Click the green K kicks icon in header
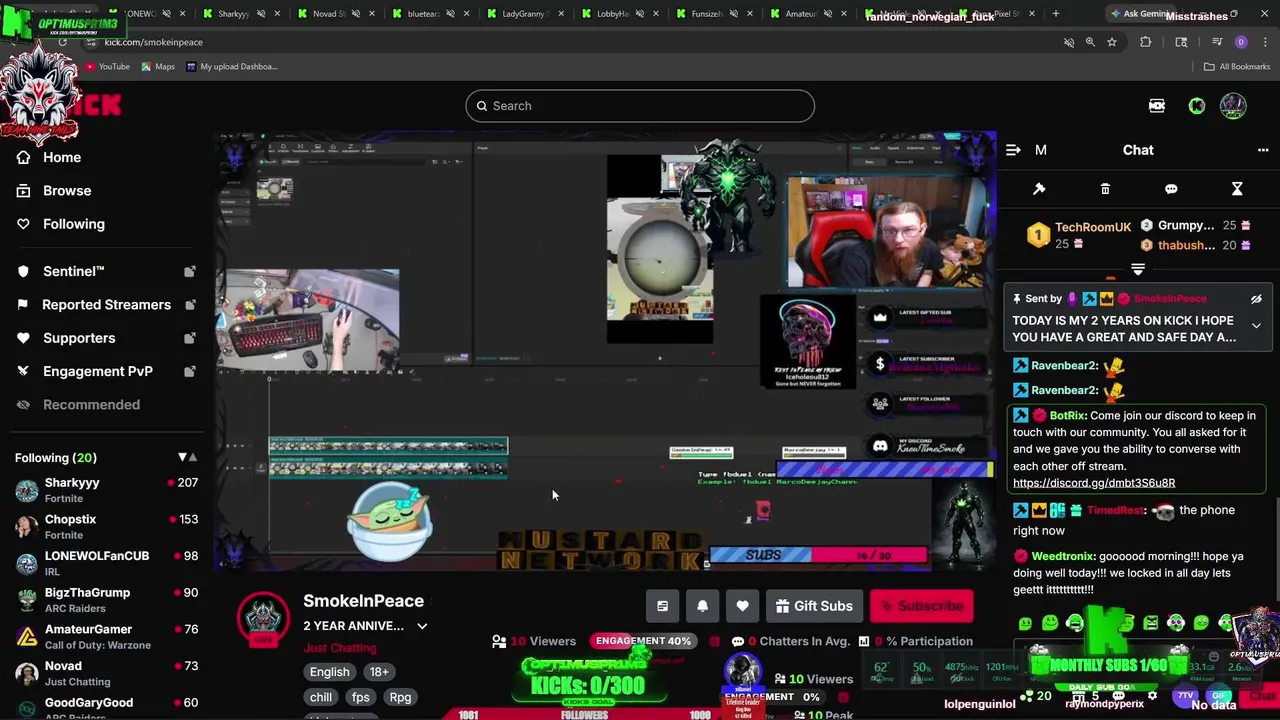The height and width of the screenshot is (720, 1280). point(1197,106)
